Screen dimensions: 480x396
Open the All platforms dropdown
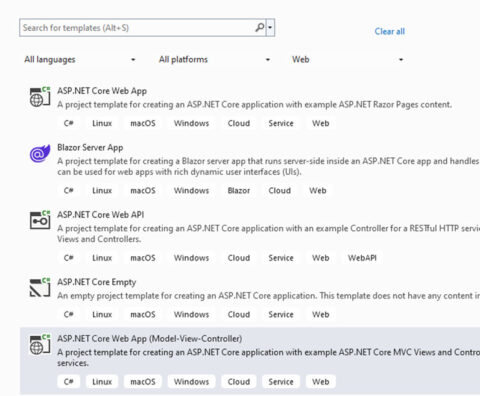214,60
